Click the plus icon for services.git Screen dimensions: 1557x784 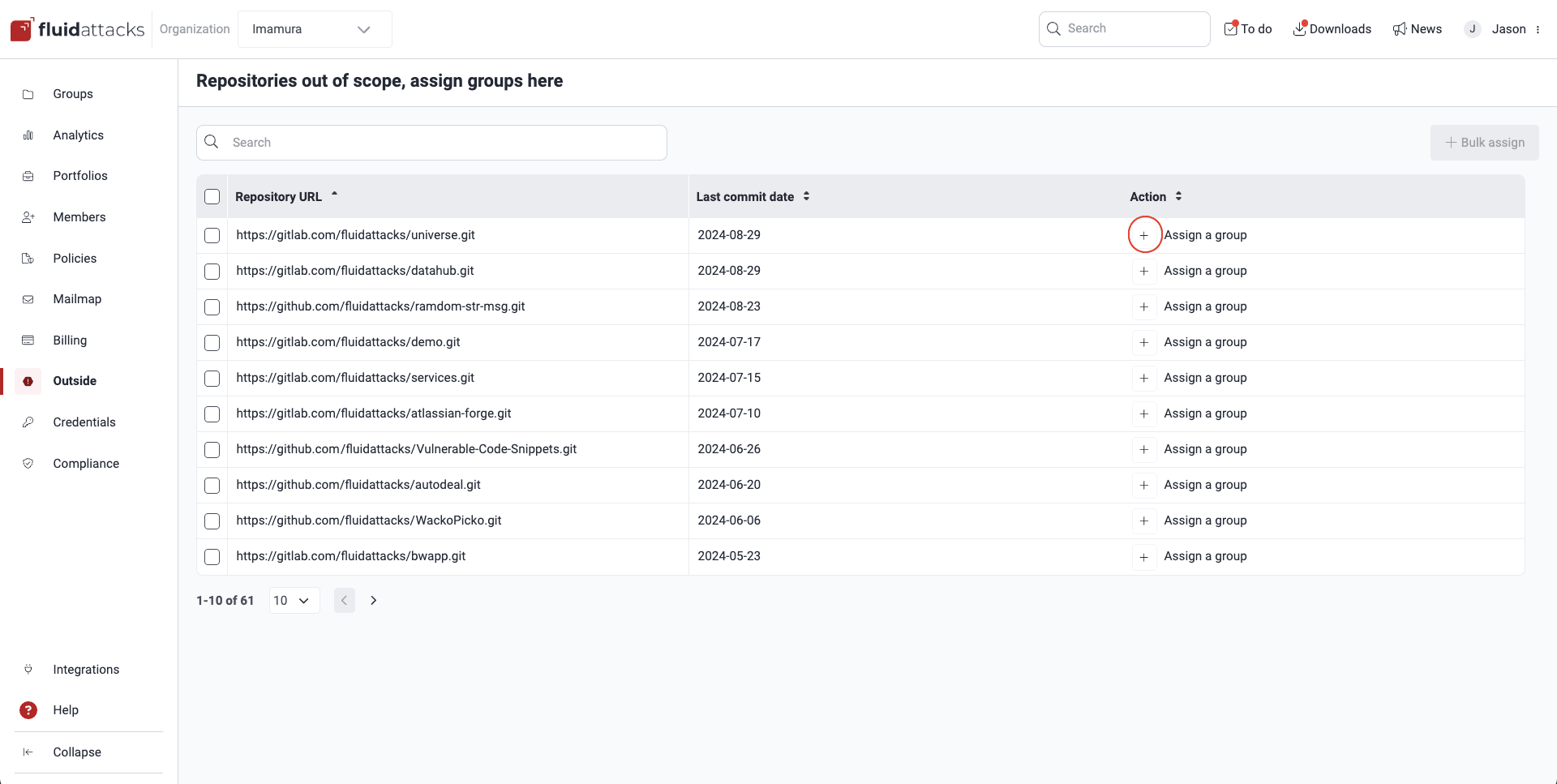pyautogui.click(x=1144, y=378)
